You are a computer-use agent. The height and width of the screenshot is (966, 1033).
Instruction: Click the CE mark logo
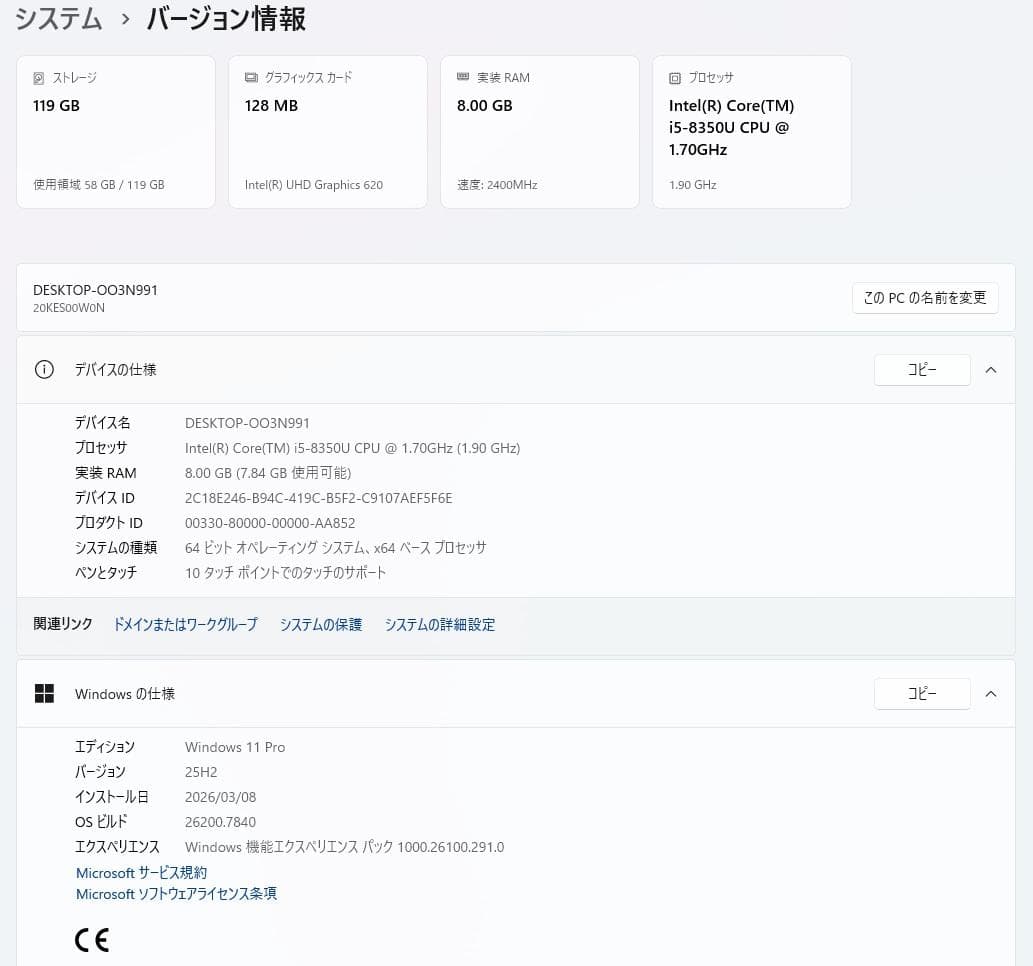click(92, 940)
